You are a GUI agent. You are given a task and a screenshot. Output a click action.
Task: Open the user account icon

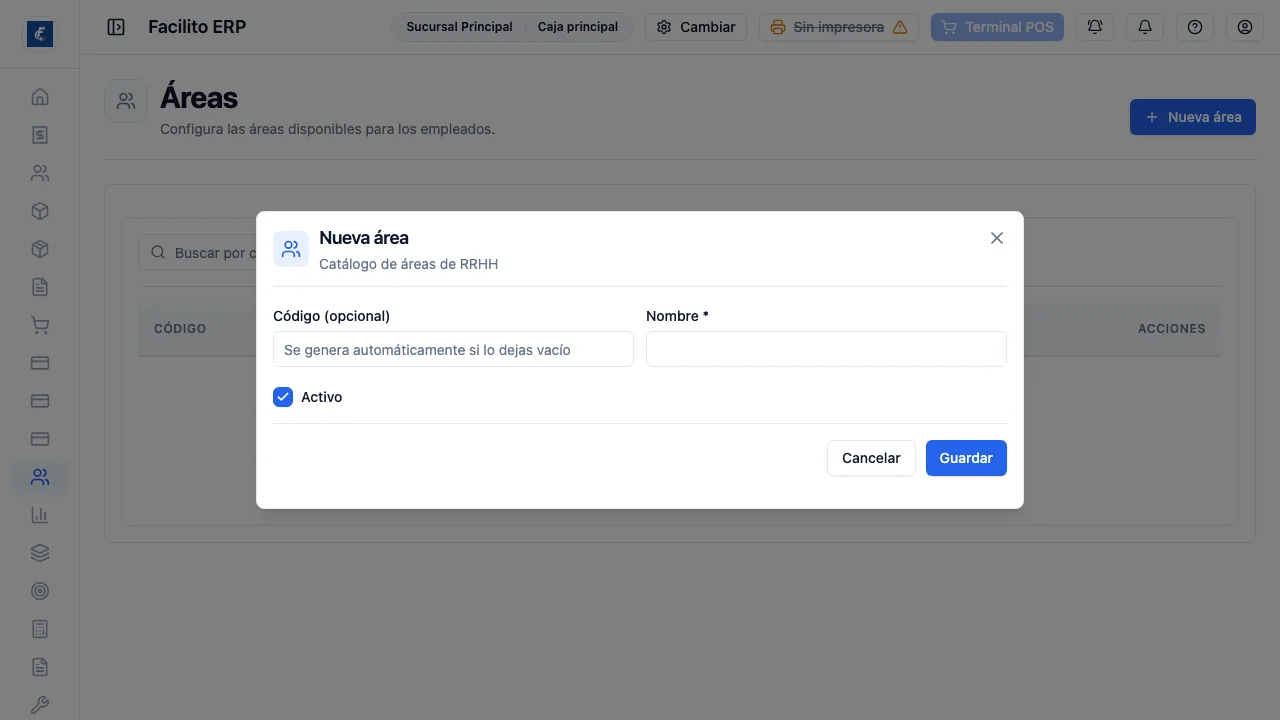[x=1245, y=27]
